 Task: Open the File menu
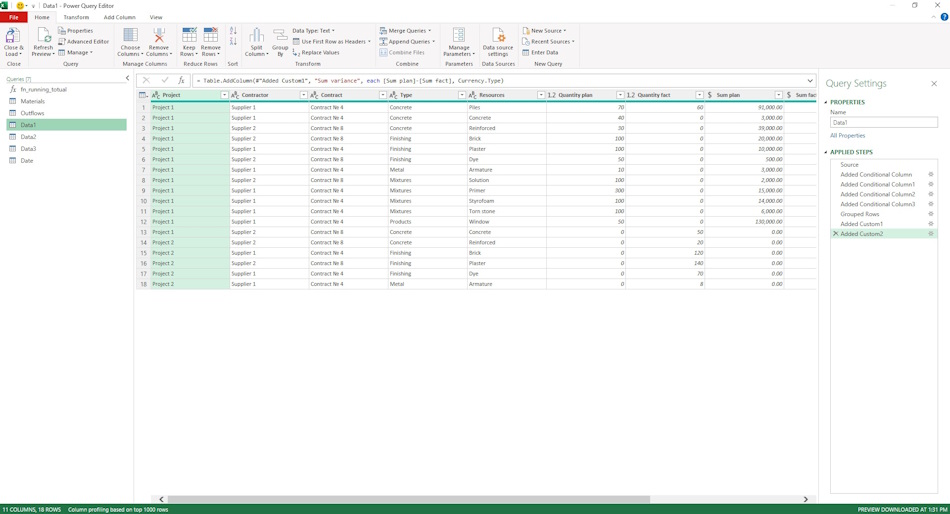13,17
